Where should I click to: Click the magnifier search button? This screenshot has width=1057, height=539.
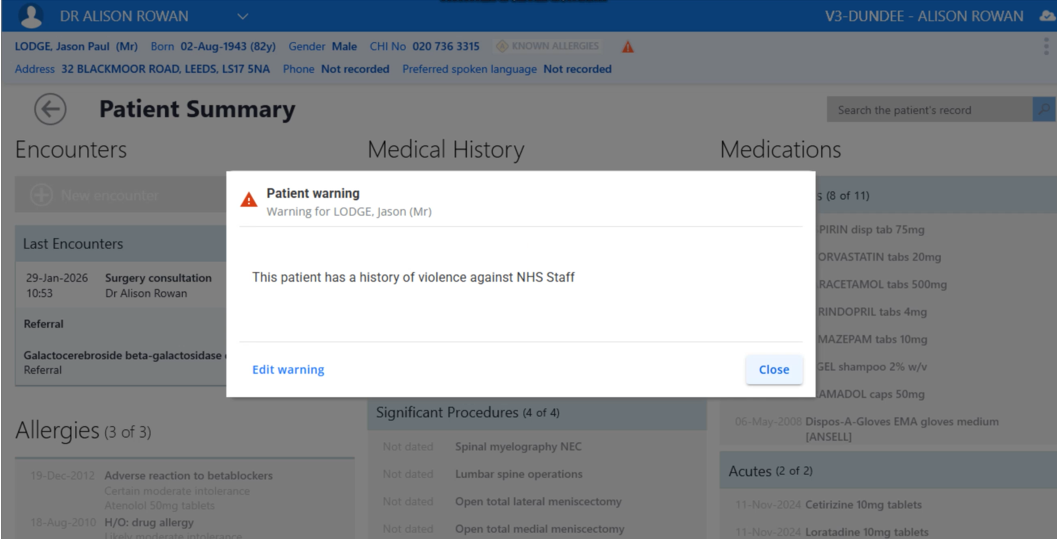tap(1044, 110)
